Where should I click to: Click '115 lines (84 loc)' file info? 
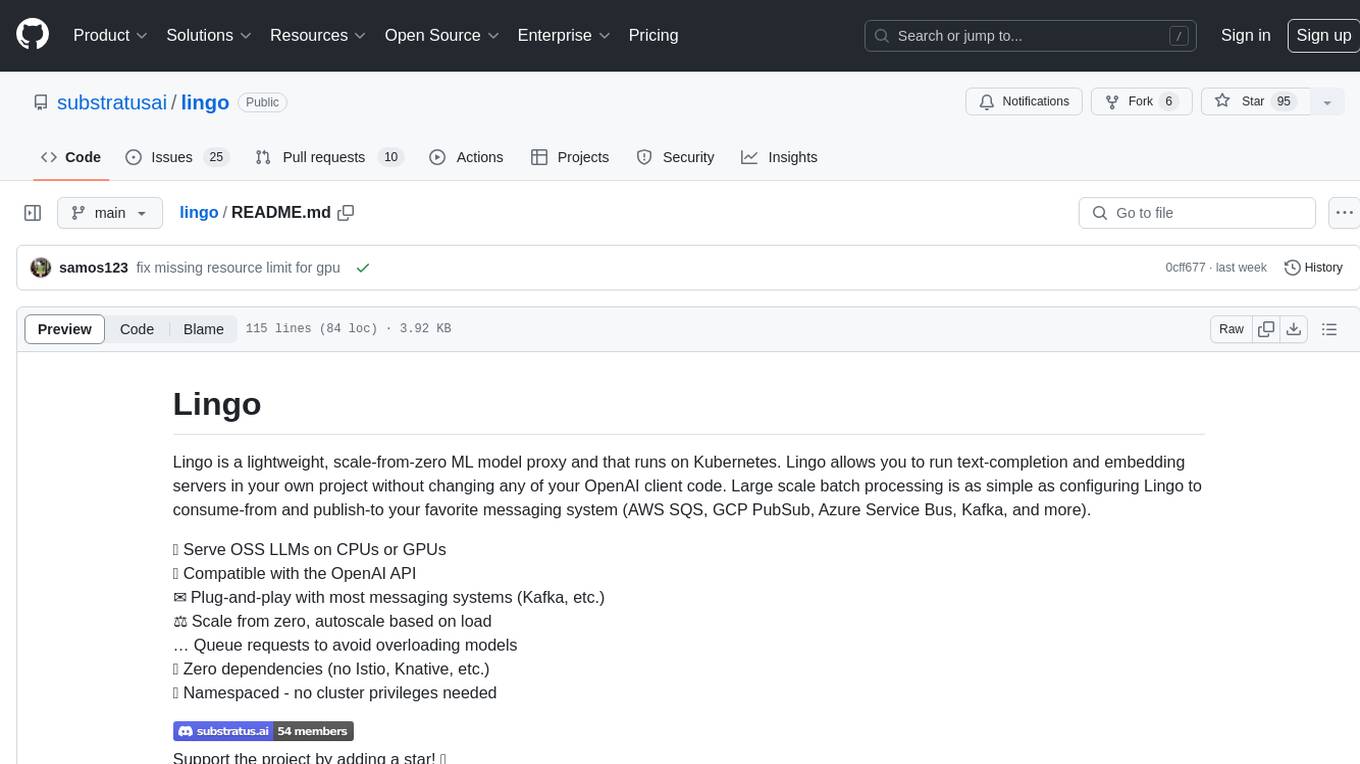[312, 329]
